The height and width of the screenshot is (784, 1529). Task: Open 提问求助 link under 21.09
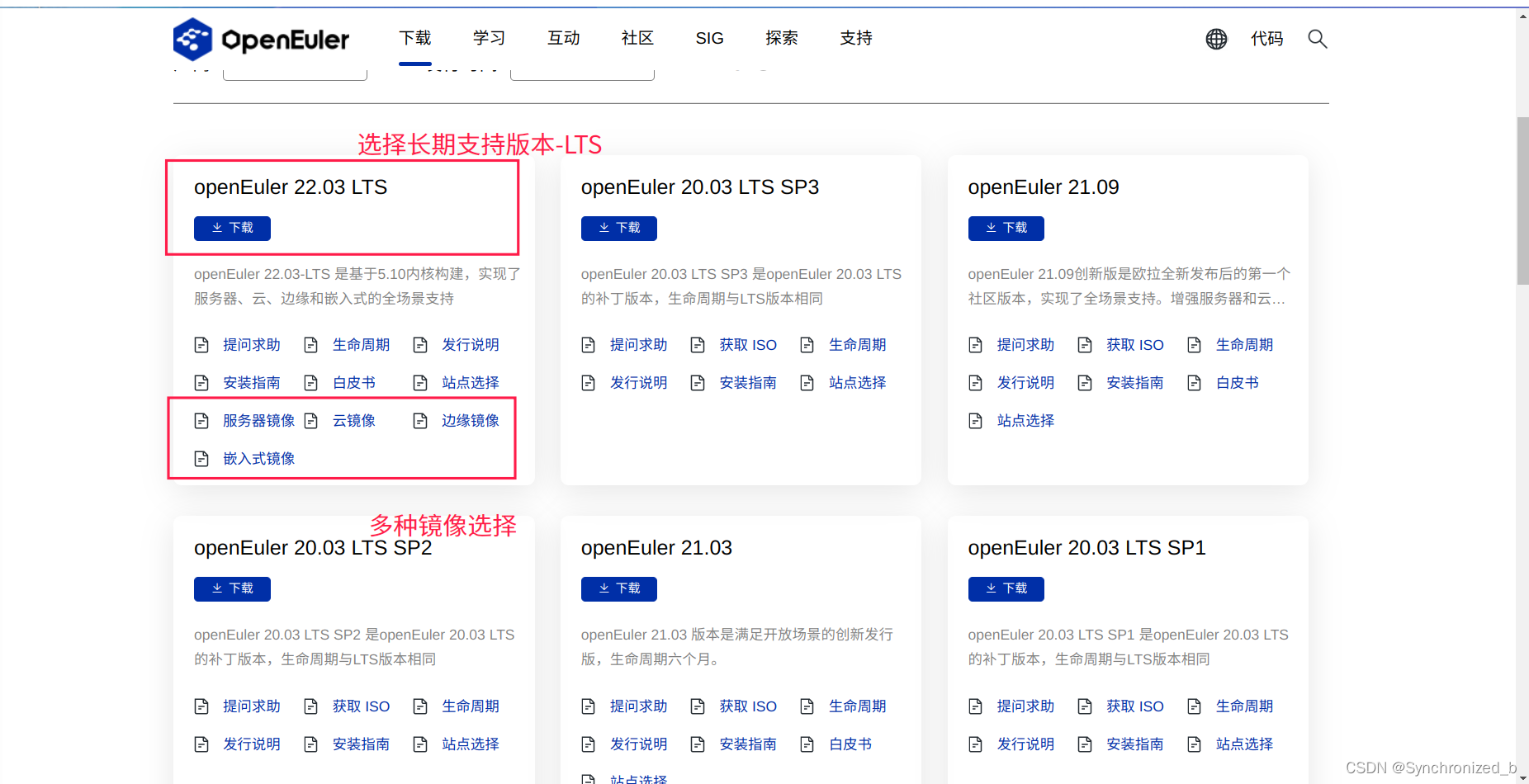coord(1026,345)
